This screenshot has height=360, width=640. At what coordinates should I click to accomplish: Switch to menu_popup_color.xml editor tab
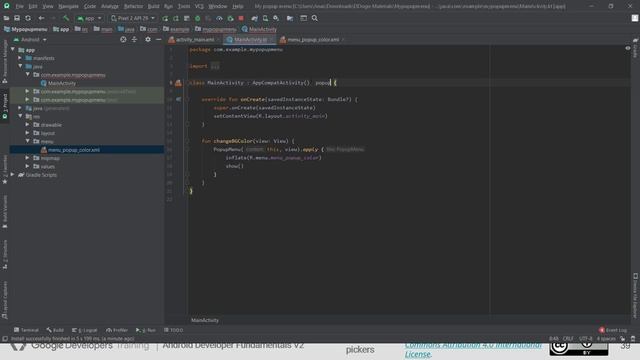[x=312, y=40]
